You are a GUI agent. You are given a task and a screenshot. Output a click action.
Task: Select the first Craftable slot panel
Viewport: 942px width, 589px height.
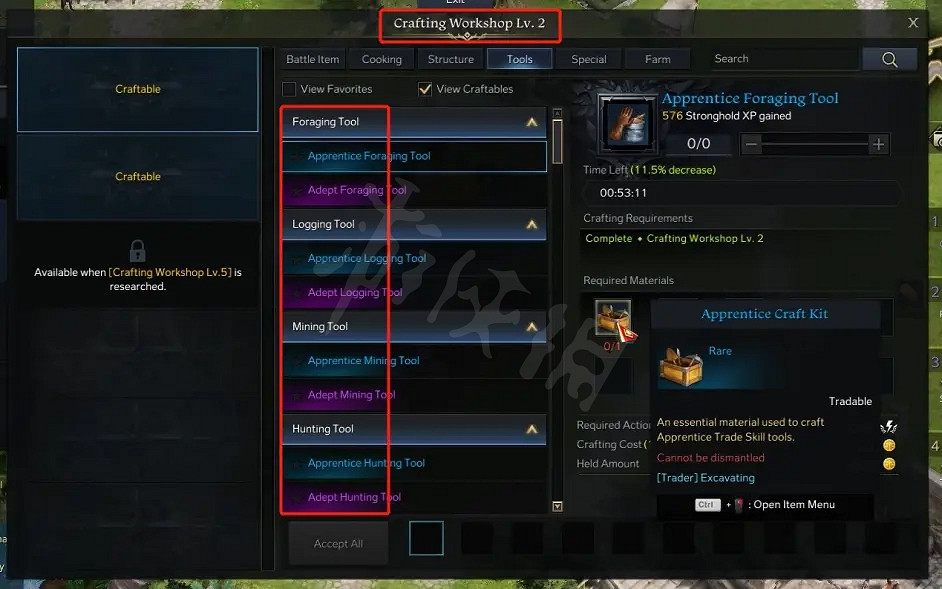pyautogui.click(x=138, y=89)
